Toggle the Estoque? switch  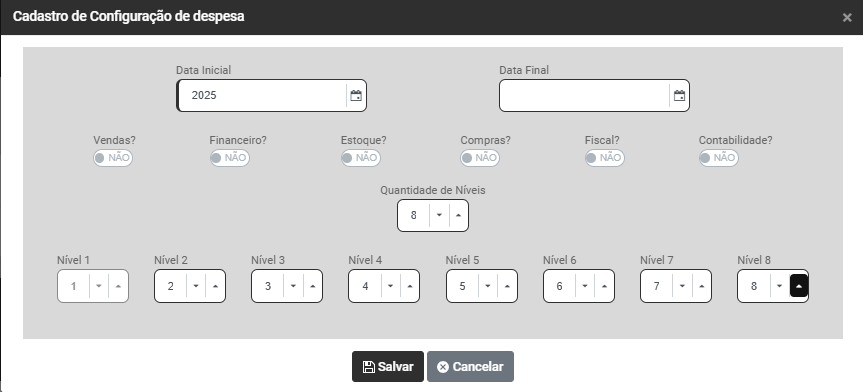tap(361, 158)
